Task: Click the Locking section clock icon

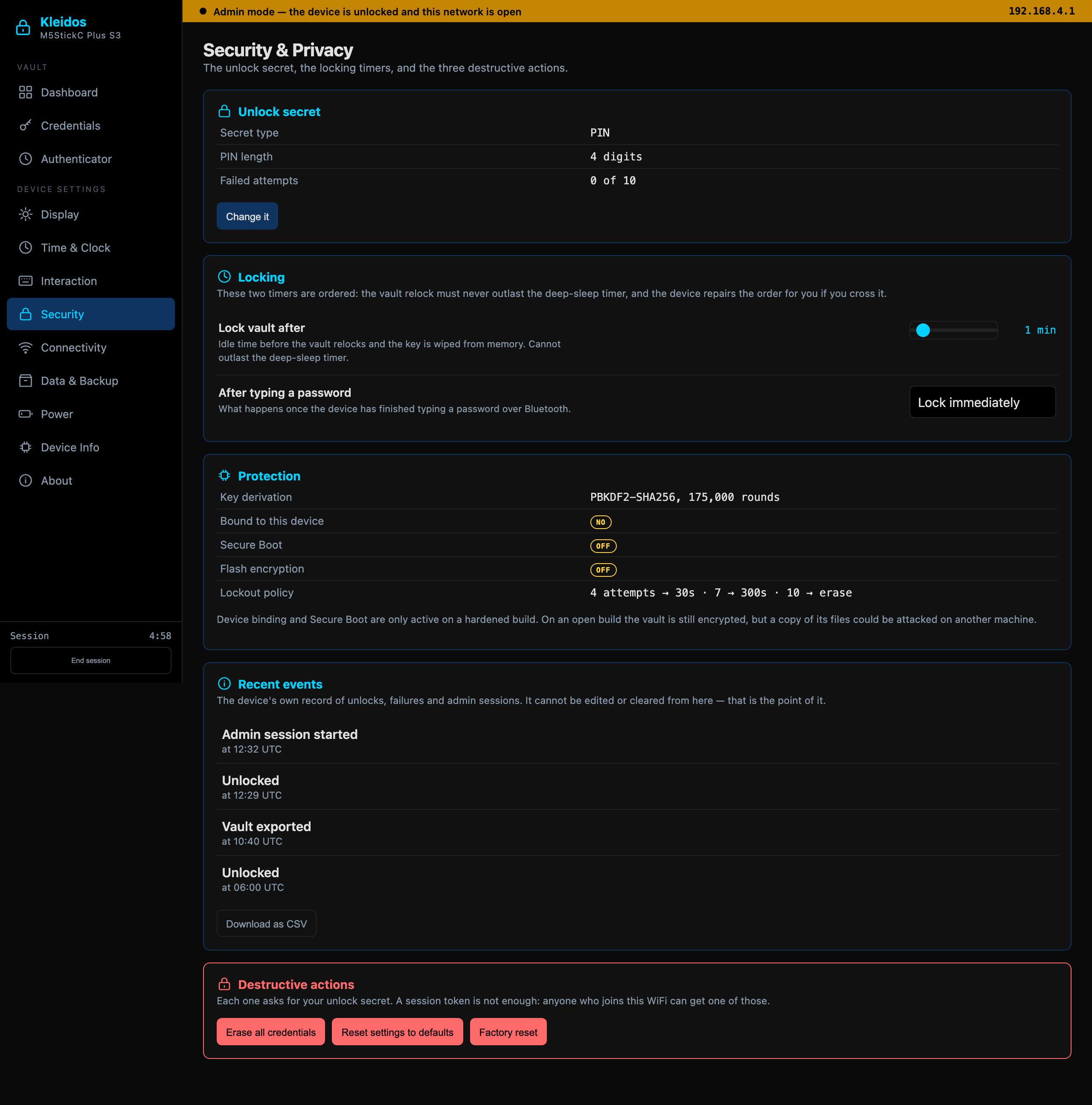Action: 224,277
